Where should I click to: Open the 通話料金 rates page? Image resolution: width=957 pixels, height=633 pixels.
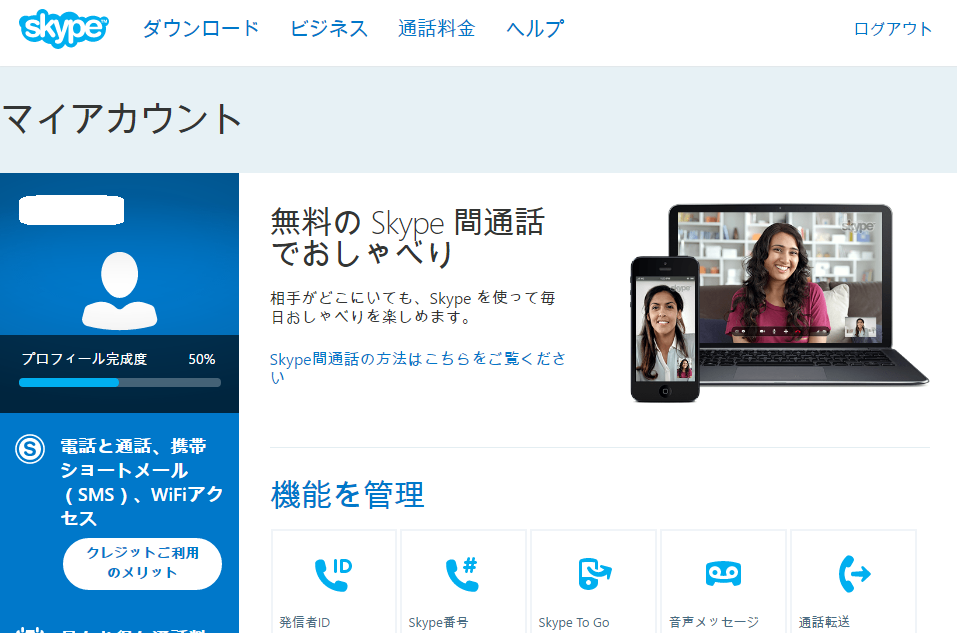(x=436, y=29)
